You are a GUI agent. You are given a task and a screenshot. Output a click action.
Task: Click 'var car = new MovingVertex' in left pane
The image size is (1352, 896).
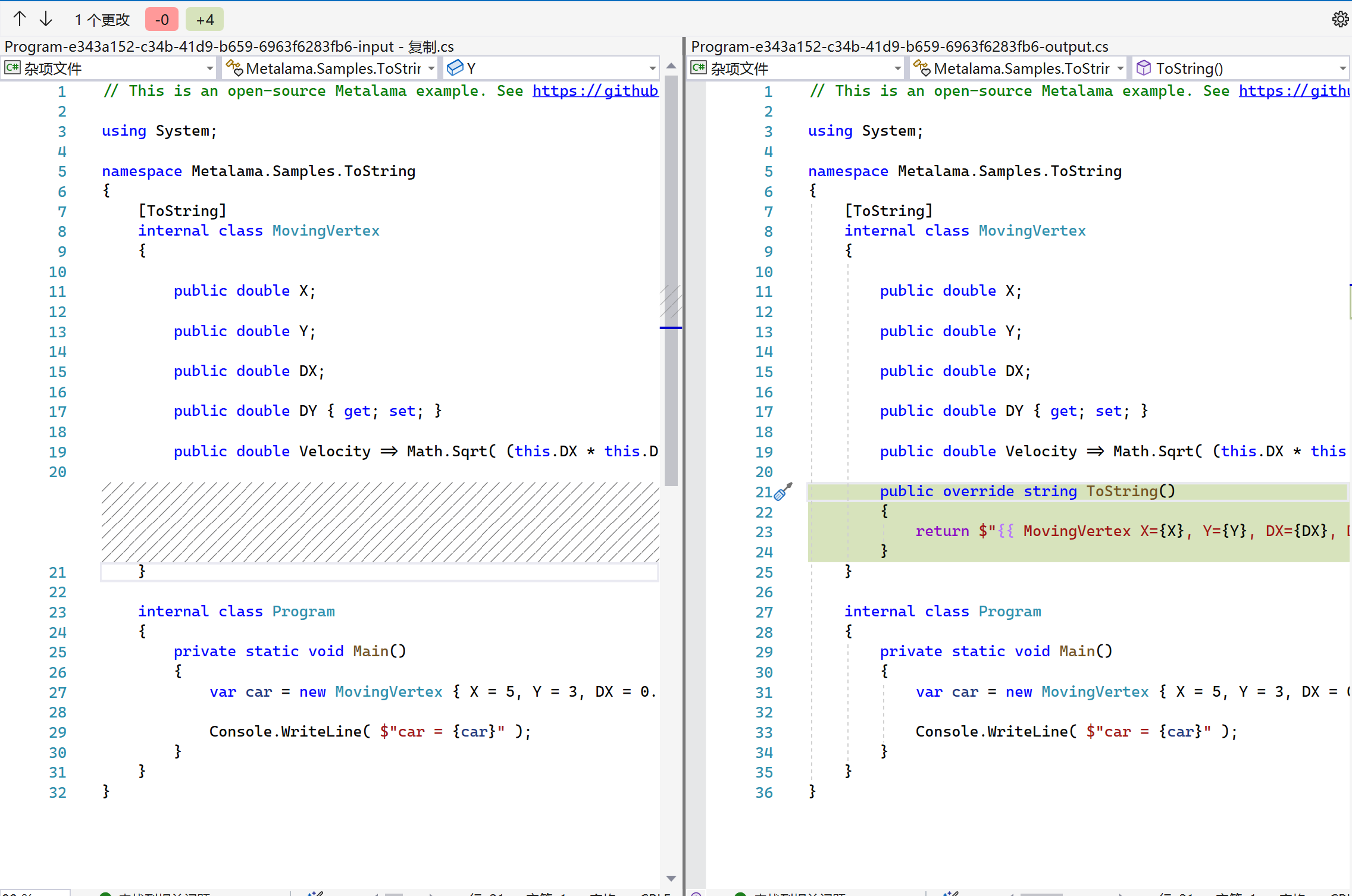(433, 692)
